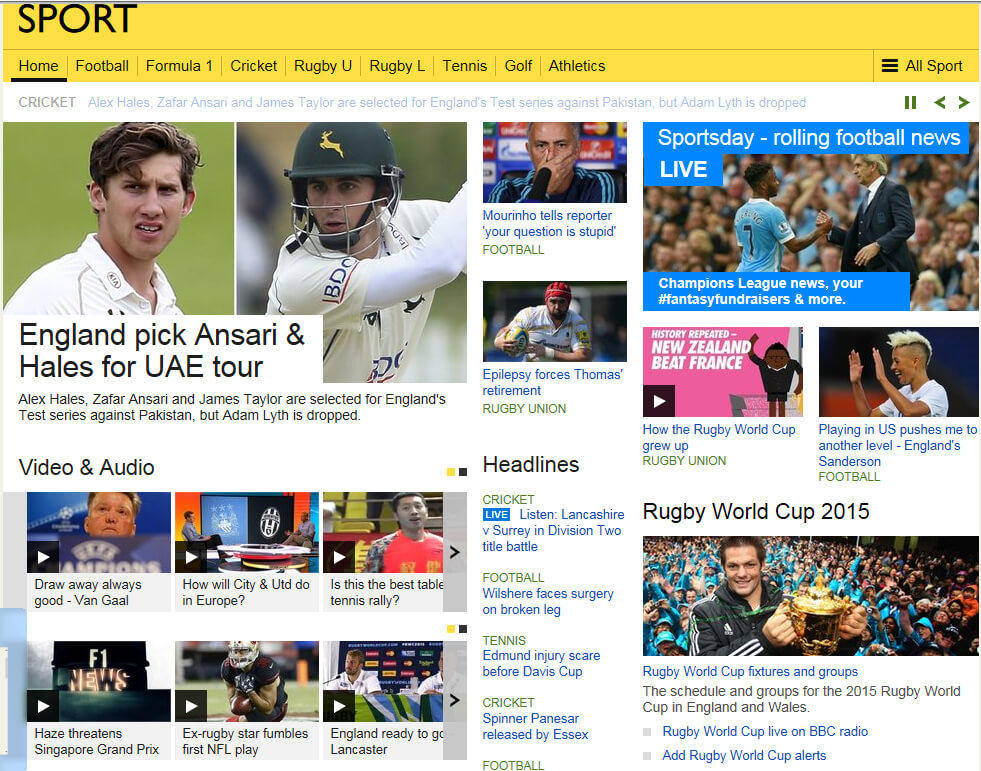Show next ticker headline arrow
The width and height of the screenshot is (981, 771).
[964, 102]
